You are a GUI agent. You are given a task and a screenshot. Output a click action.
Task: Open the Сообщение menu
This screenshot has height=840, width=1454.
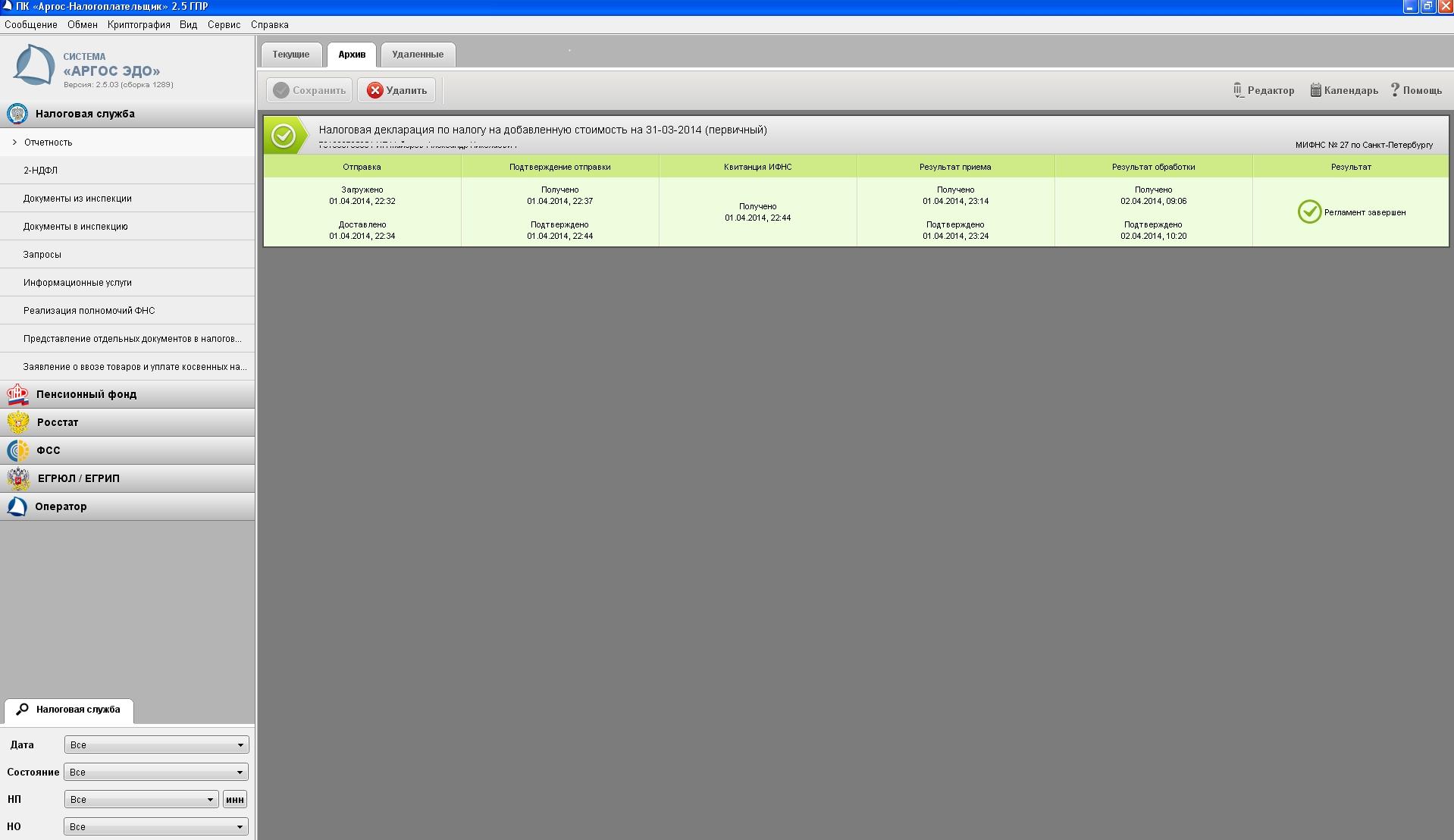[31, 25]
